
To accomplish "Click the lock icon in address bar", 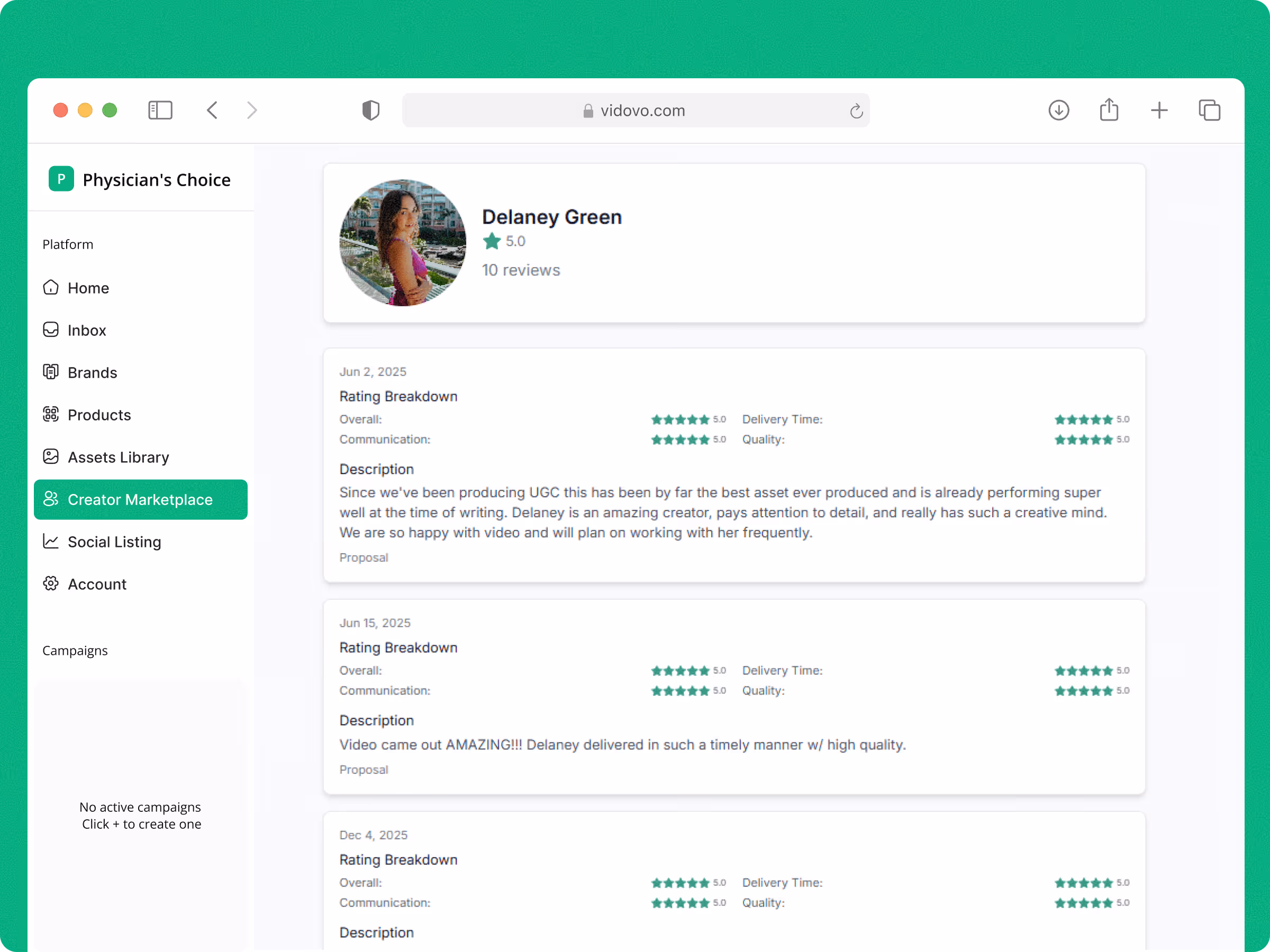I will coord(588,111).
